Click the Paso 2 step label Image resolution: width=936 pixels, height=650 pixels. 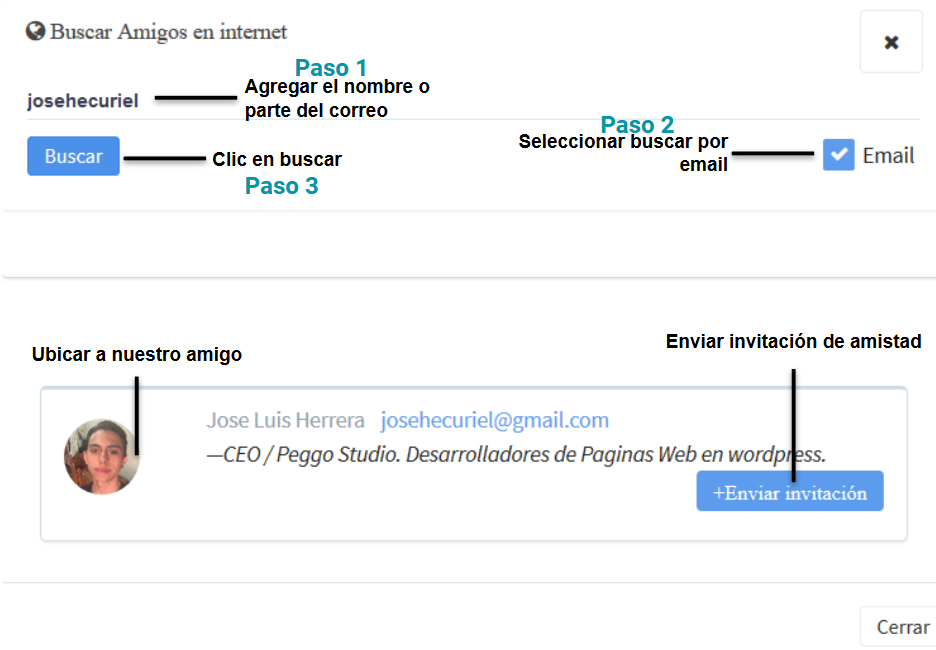coord(637,125)
